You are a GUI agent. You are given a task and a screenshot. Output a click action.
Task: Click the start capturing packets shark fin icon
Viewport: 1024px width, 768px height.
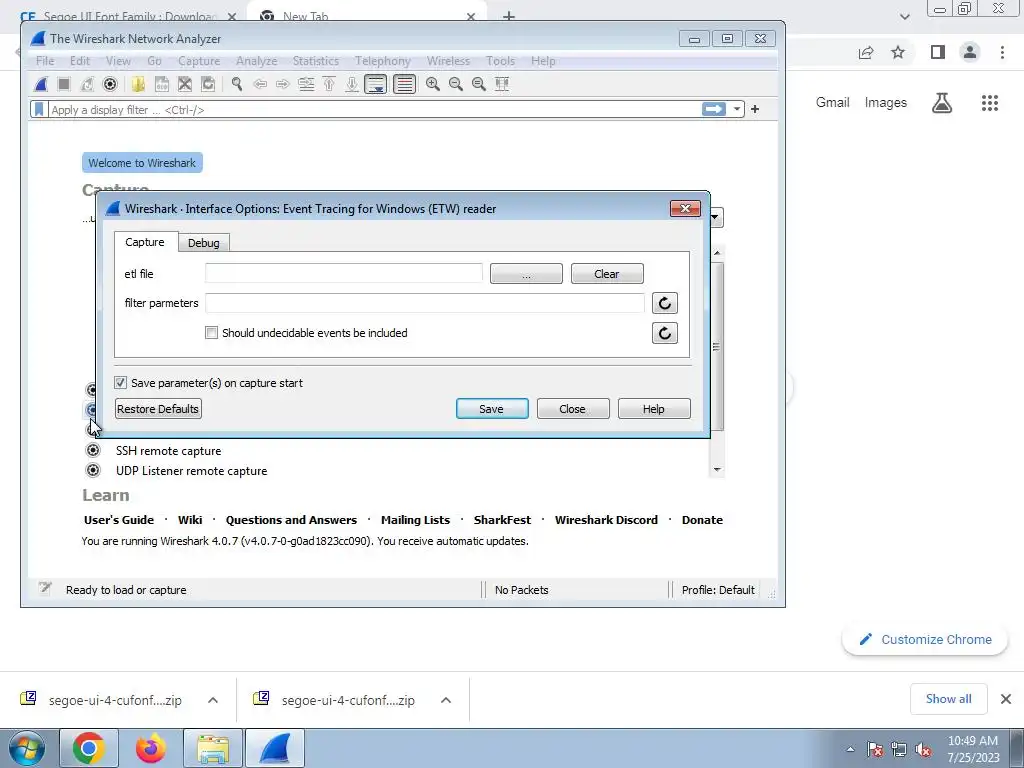41,84
